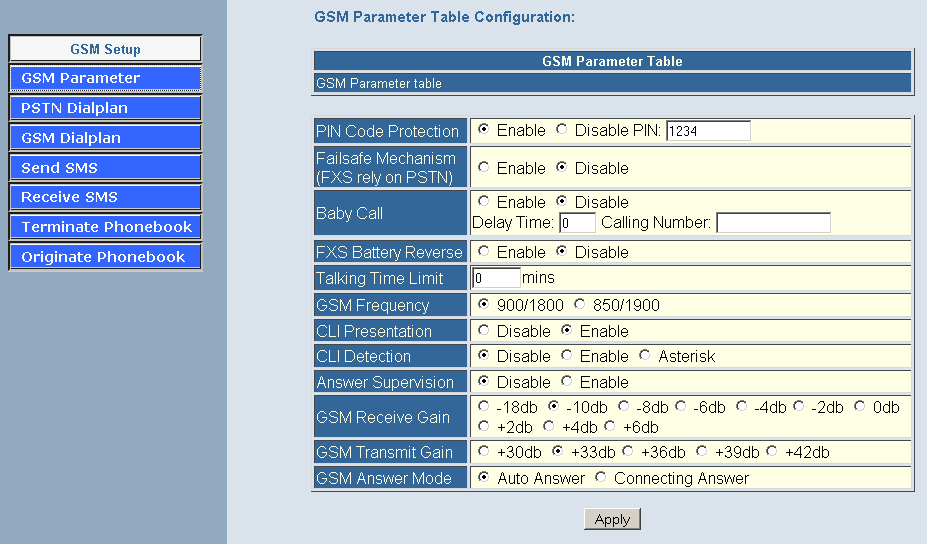Go to Receive SMS

(x=105, y=197)
